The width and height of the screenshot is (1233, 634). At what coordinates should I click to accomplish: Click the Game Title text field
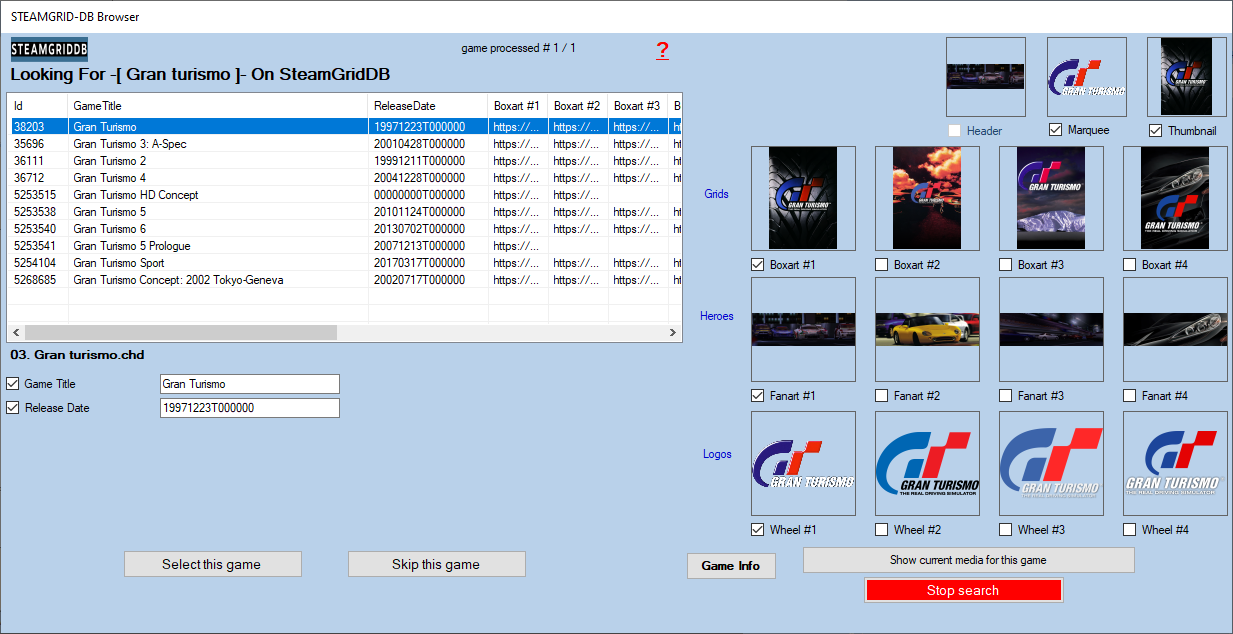tap(249, 384)
